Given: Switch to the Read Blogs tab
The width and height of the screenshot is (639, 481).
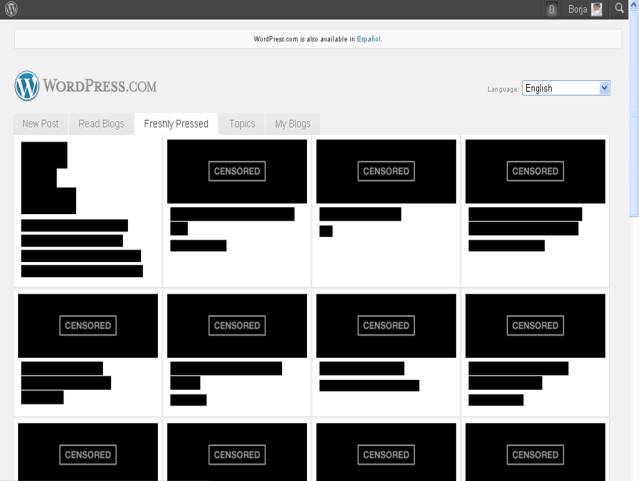Looking at the screenshot, I should pyautogui.click(x=101, y=124).
